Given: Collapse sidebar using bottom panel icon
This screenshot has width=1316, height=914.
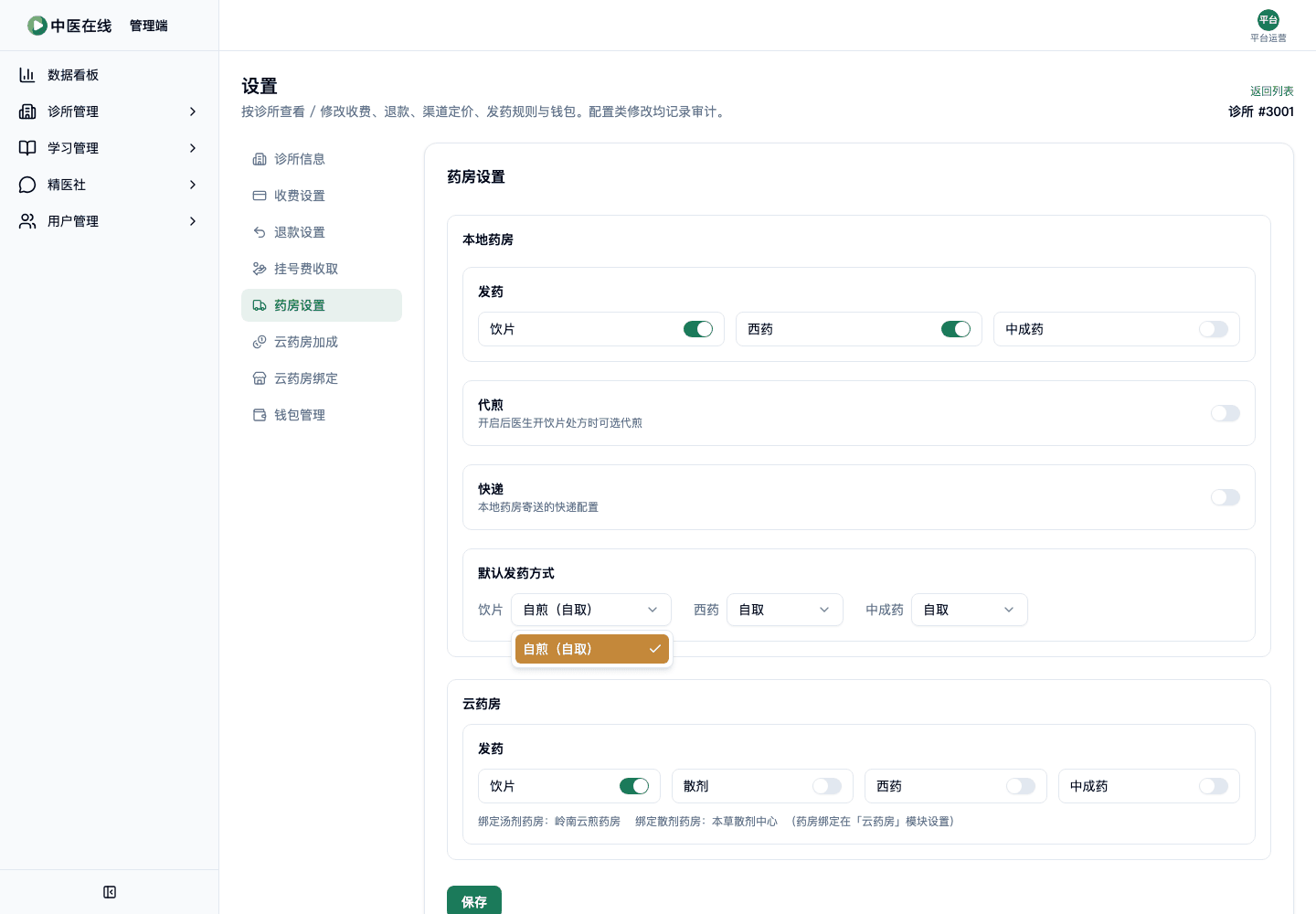Looking at the screenshot, I should (x=110, y=892).
